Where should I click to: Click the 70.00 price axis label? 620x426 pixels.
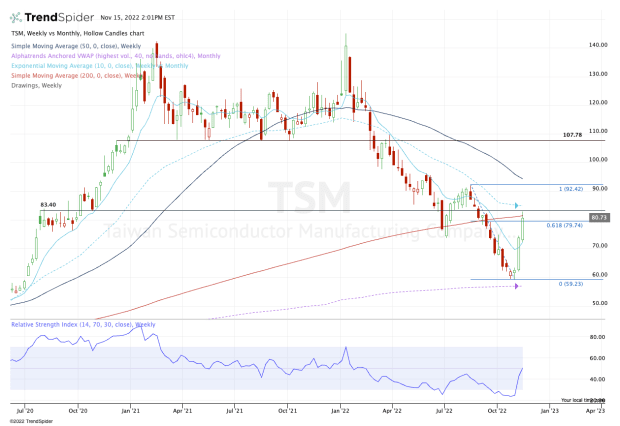[x=599, y=245]
